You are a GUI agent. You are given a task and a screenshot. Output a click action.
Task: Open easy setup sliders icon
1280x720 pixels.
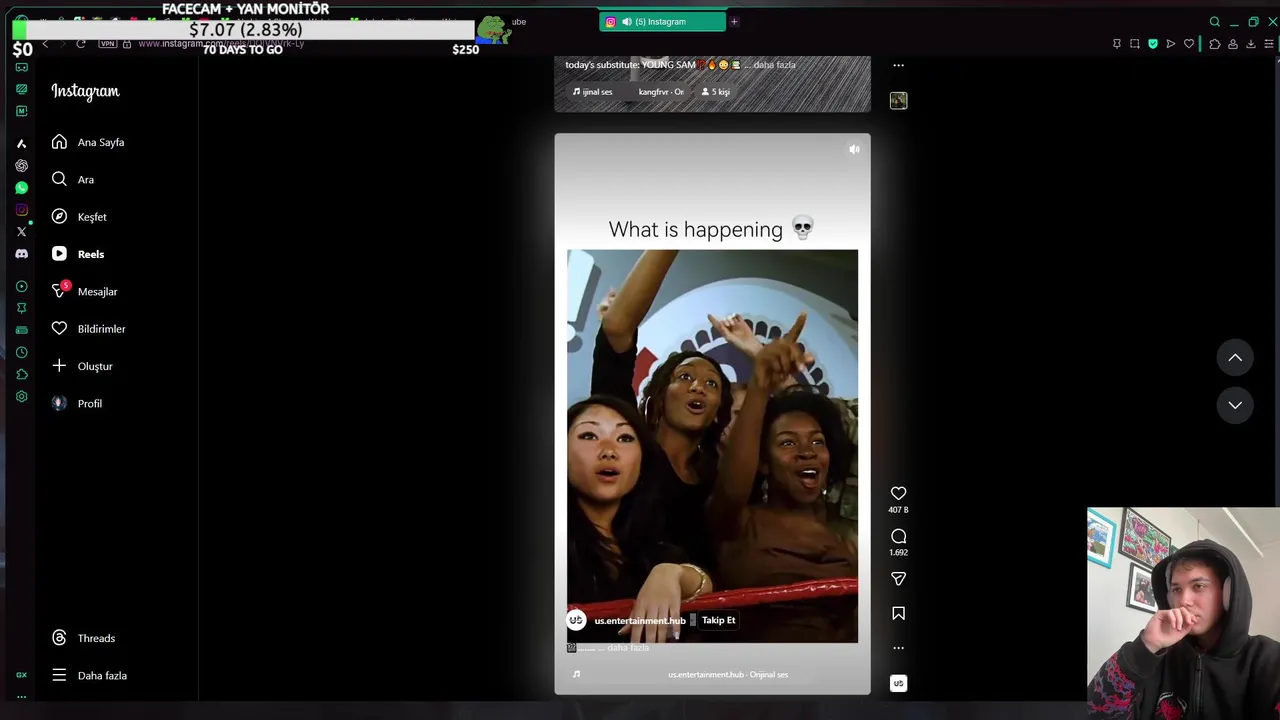[1269, 44]
